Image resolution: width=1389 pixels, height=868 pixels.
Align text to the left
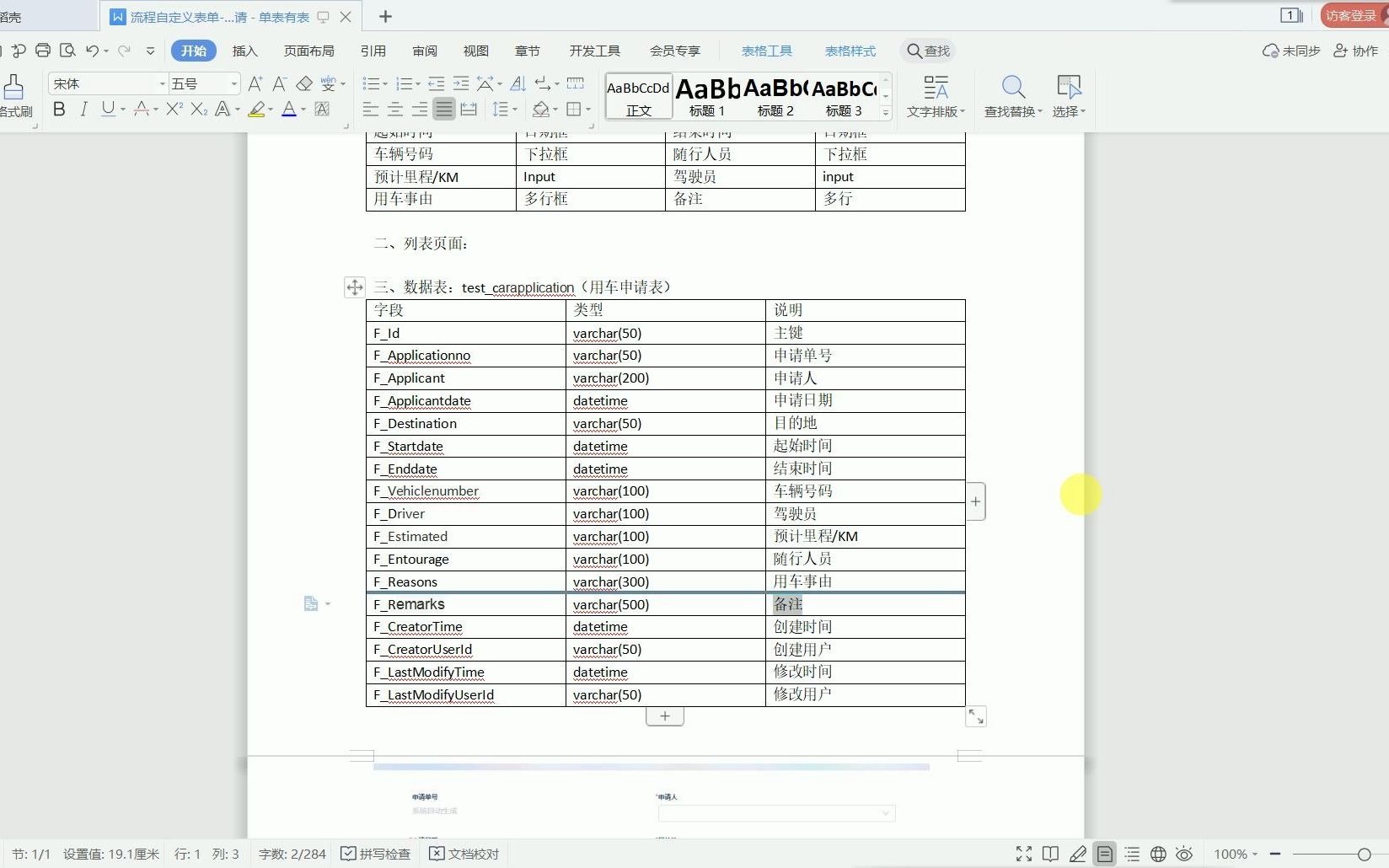pos(370,109)
